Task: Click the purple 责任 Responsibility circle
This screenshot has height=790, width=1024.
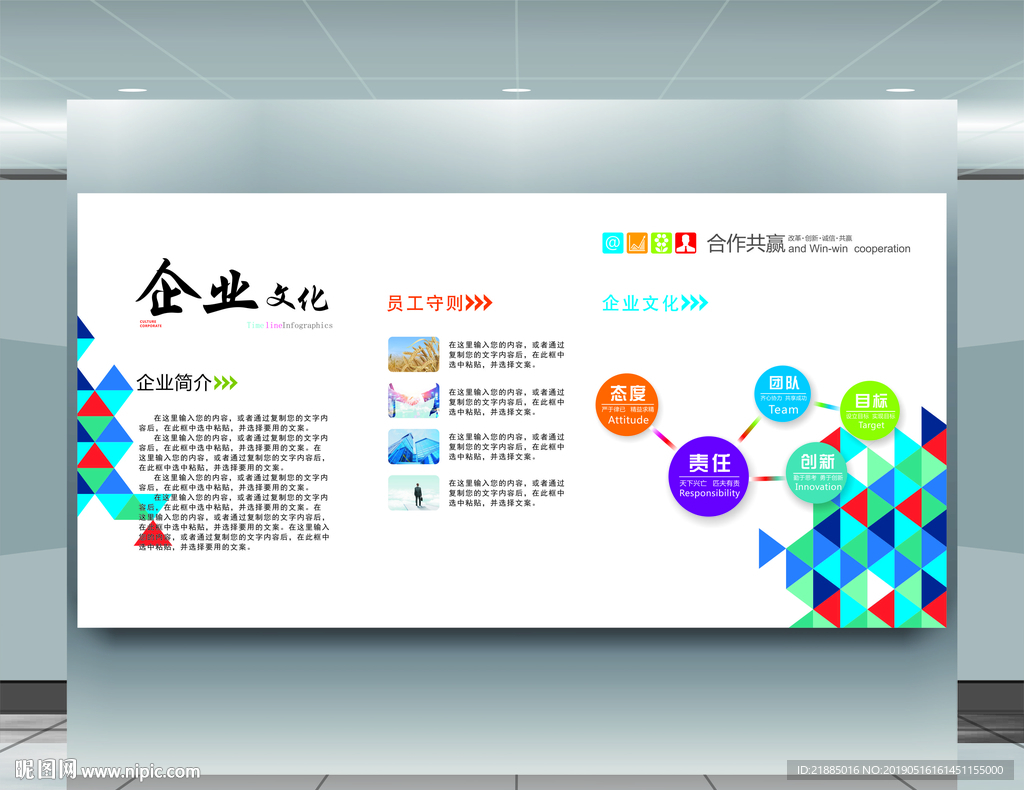Action: [708, 476]
